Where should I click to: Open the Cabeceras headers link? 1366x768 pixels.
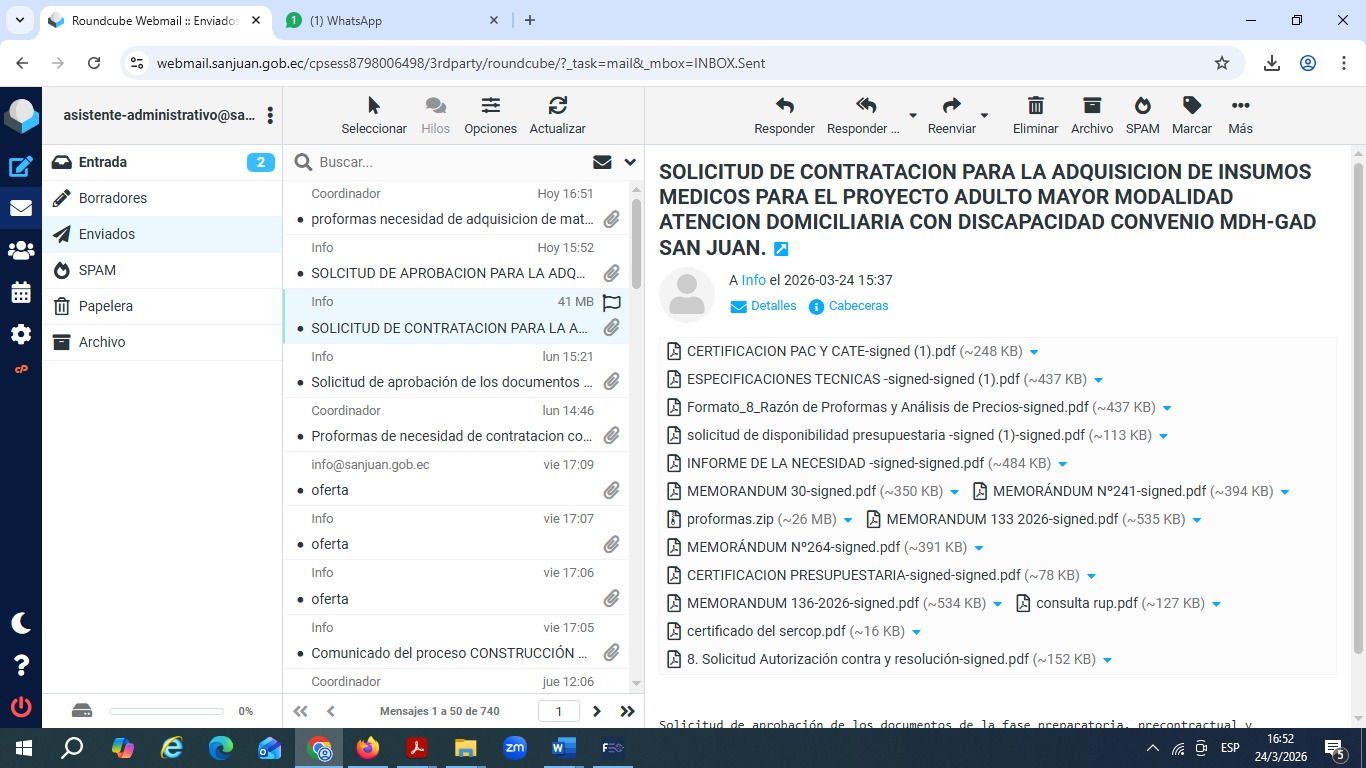click(858, 306)
